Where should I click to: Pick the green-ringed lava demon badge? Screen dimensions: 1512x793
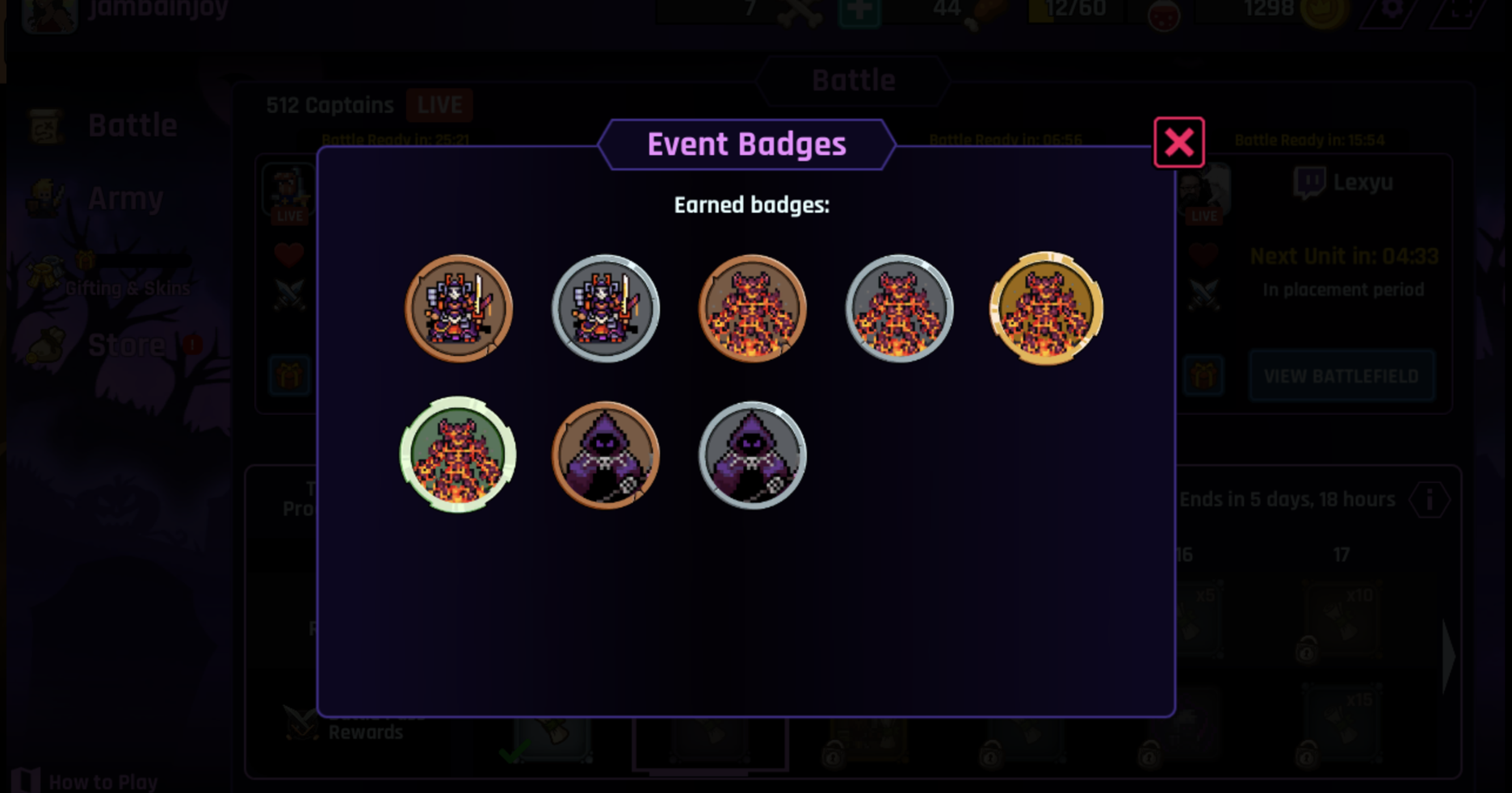(458, 455)
